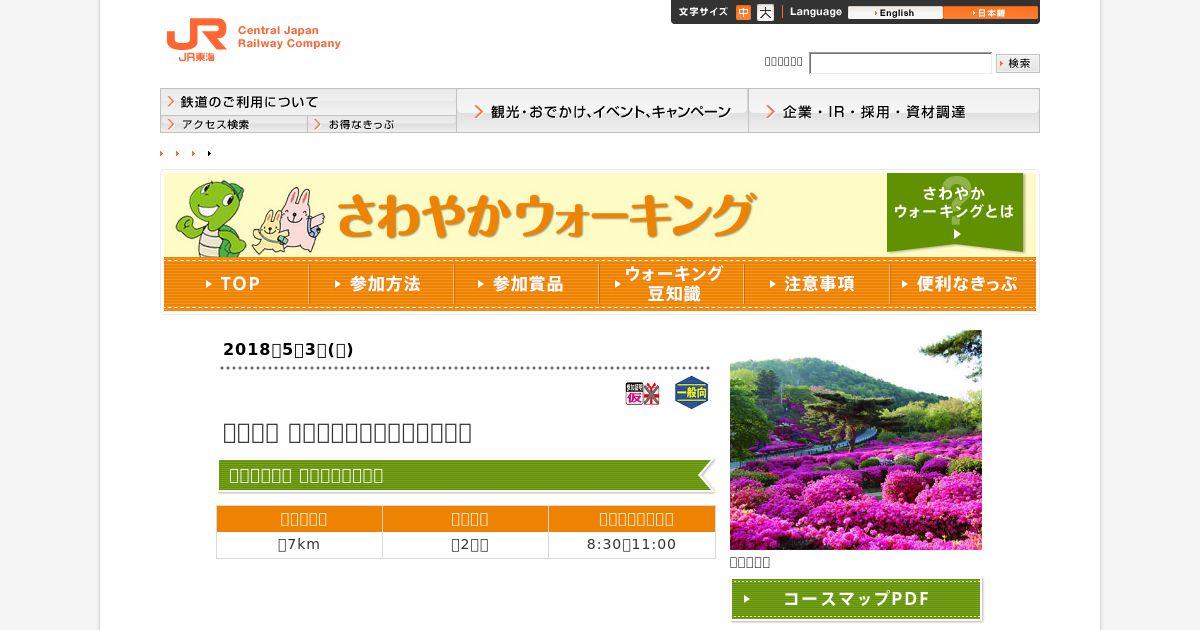This screenshot has width=1200, height=630.
Task: Go to the TOP tab
Action: [236, 284]
